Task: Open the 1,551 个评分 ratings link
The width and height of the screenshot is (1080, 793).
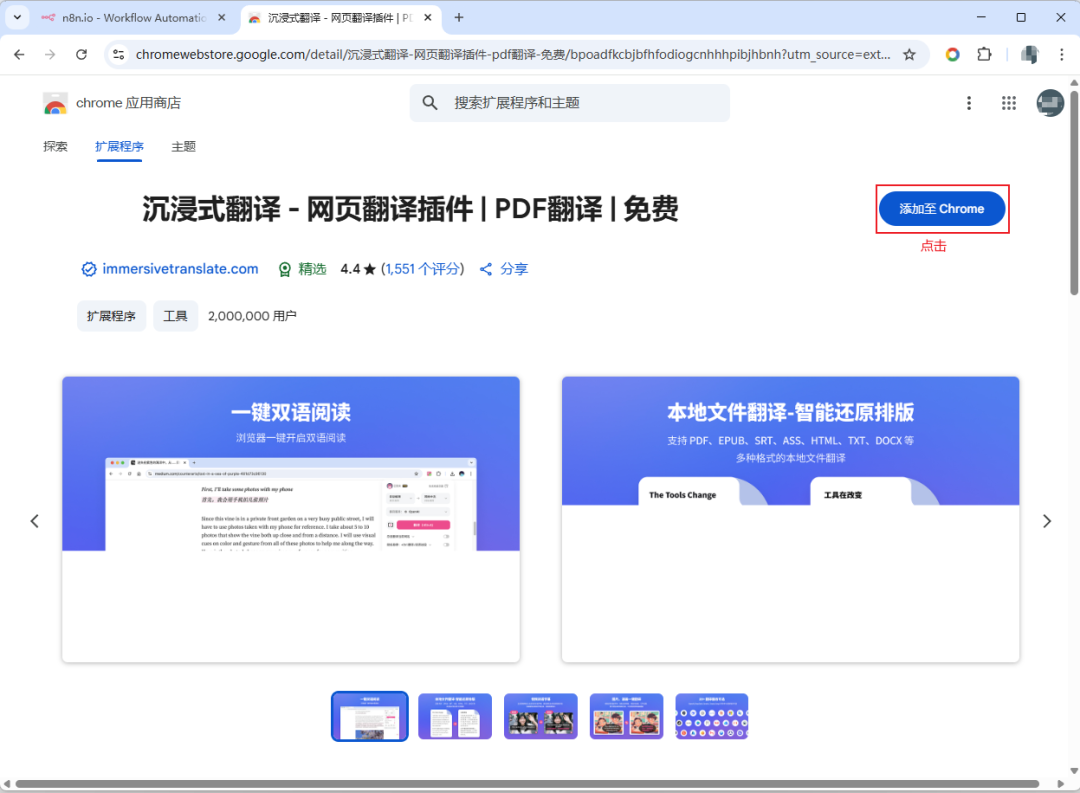Action: [422, 269]
